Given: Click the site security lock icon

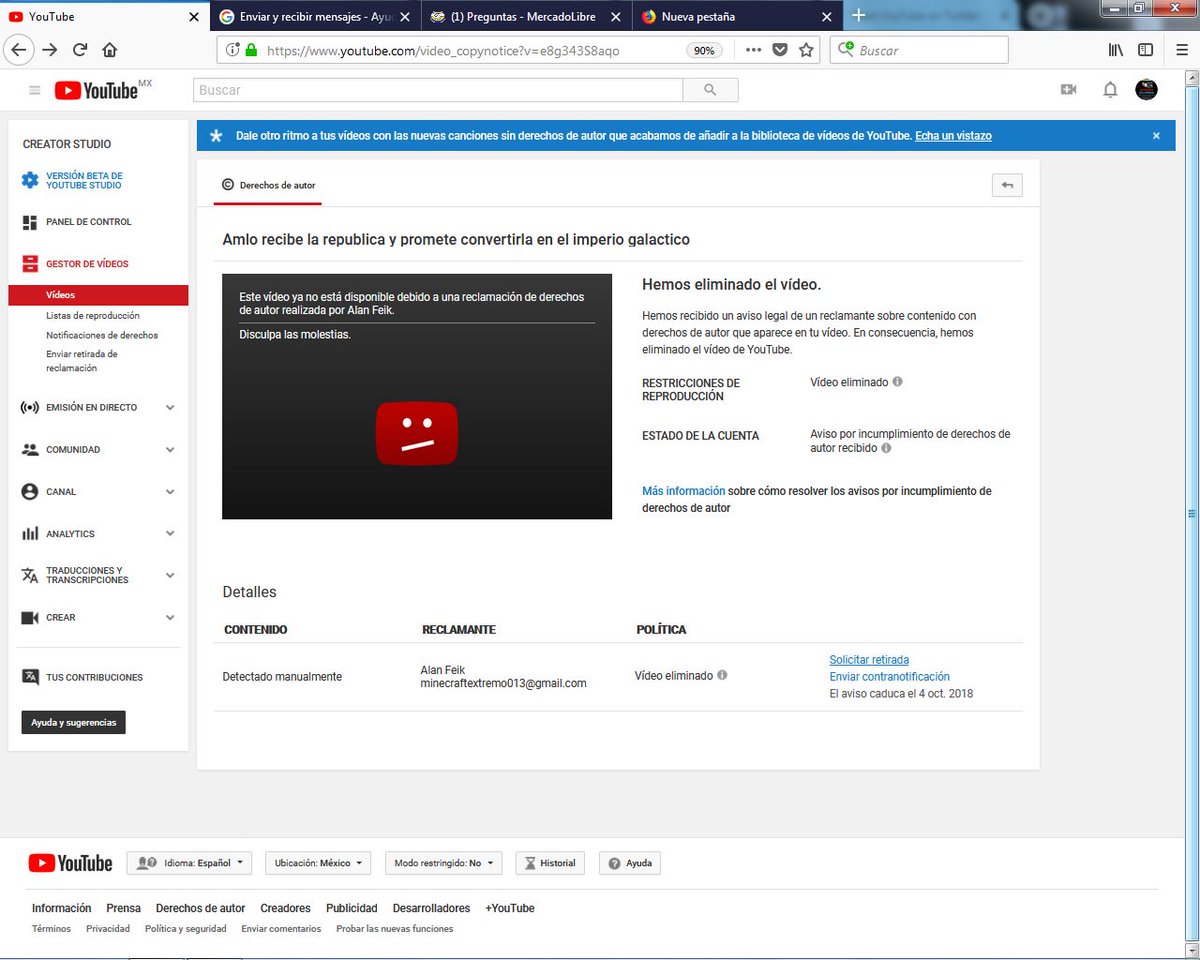Looking at the screenshot, I should (250, 50).
